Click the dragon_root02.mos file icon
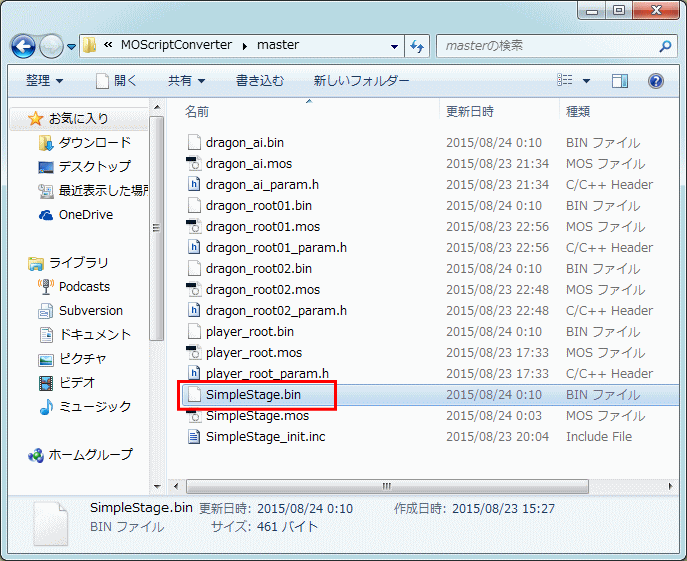The width and height of the screenshot is (687, 561). tap(194, 290)
